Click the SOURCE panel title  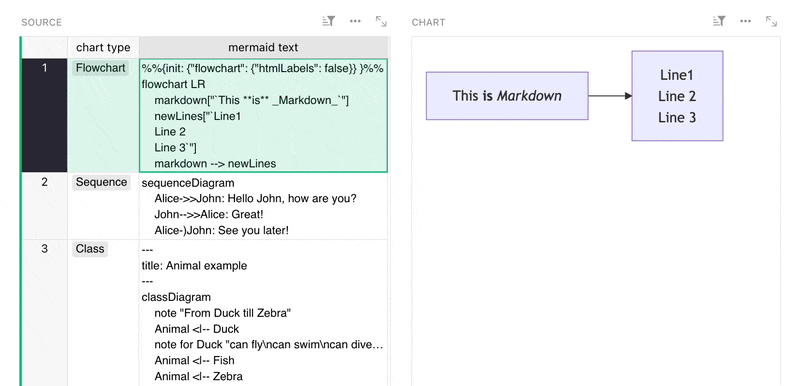pos(41,22)
